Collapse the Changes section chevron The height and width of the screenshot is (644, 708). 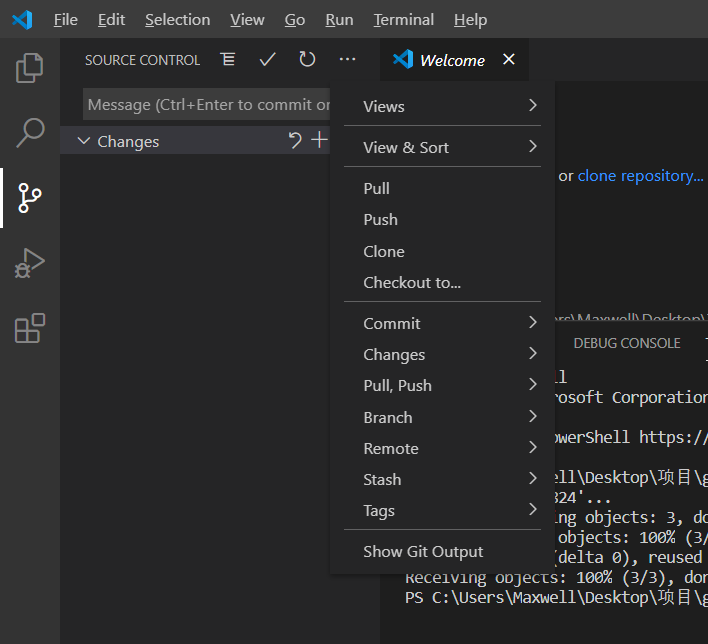click(84, 141)
